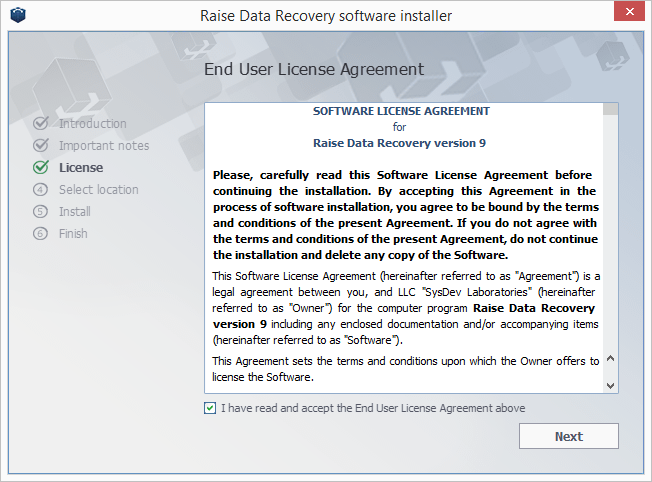The image size is (652, 482).
Task: Click the step 6 circle icon
Action: (40, 234)
